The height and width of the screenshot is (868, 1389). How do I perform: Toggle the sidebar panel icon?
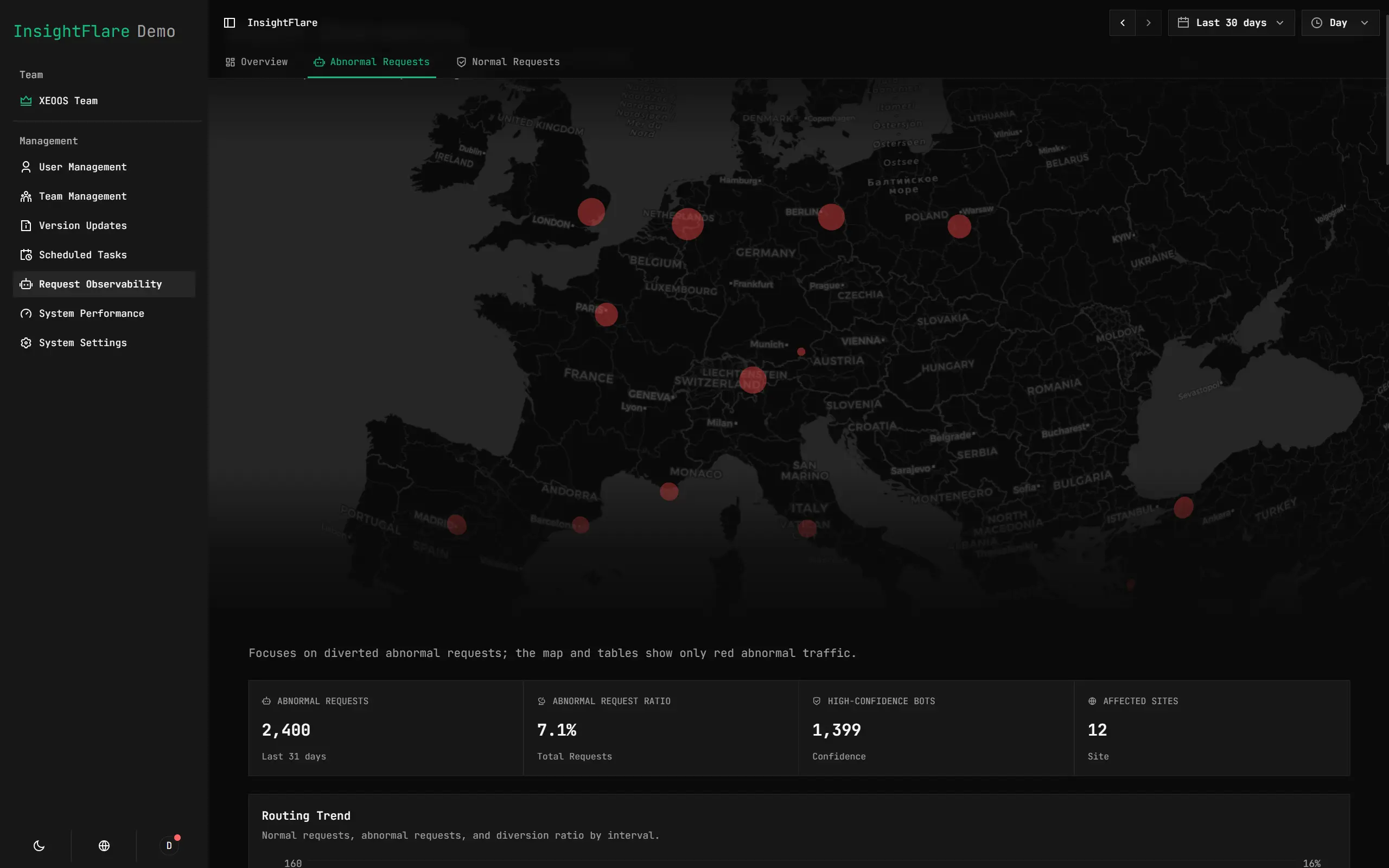230,23
